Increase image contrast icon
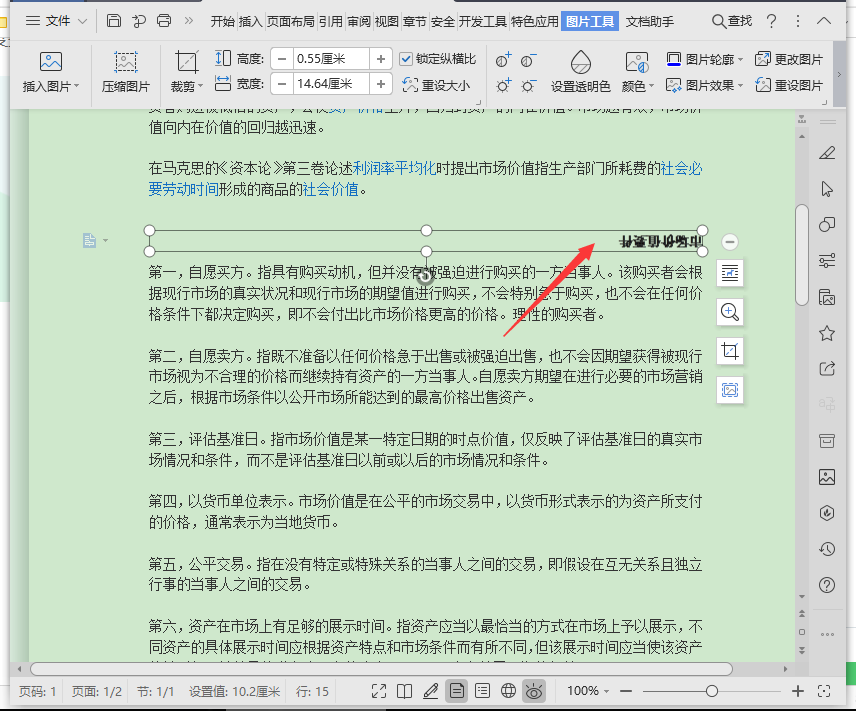 point(503,60)
